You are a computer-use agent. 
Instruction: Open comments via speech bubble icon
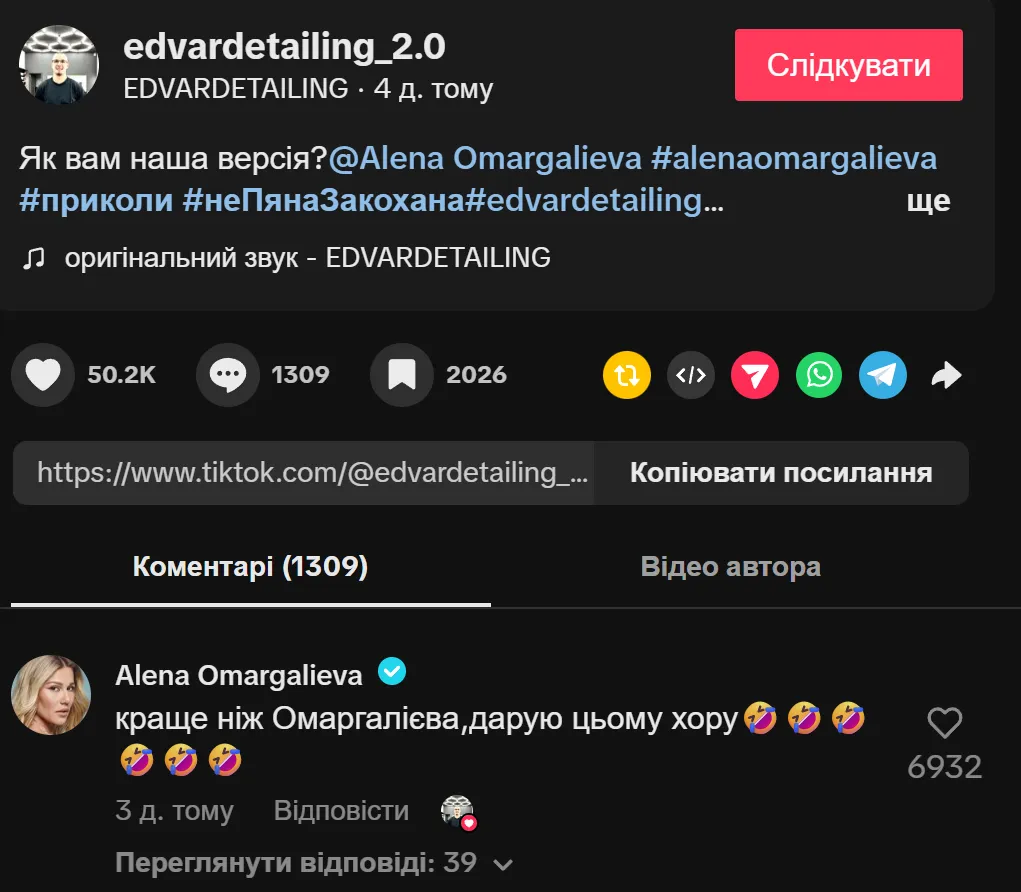[228, 375]
